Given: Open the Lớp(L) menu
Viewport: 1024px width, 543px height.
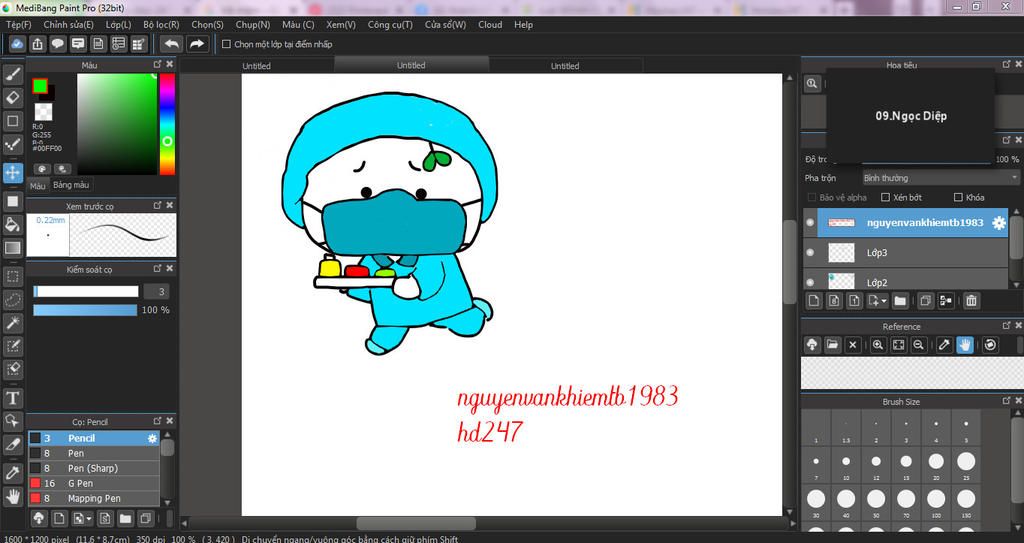Looking at the screenshot, I should pos(118,24).
